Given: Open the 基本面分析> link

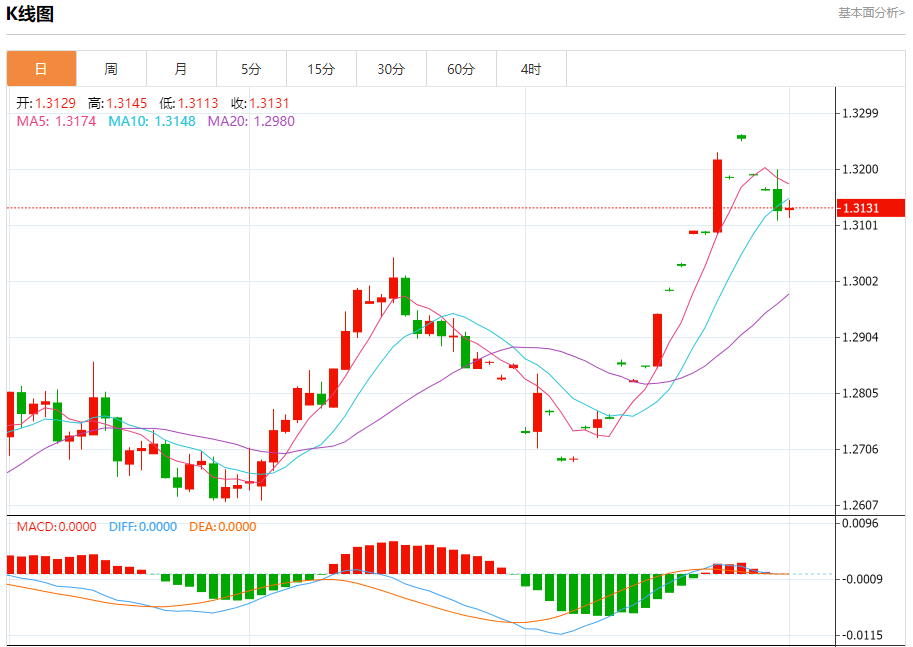Looking at the screenshot, I should pos(871,13).
